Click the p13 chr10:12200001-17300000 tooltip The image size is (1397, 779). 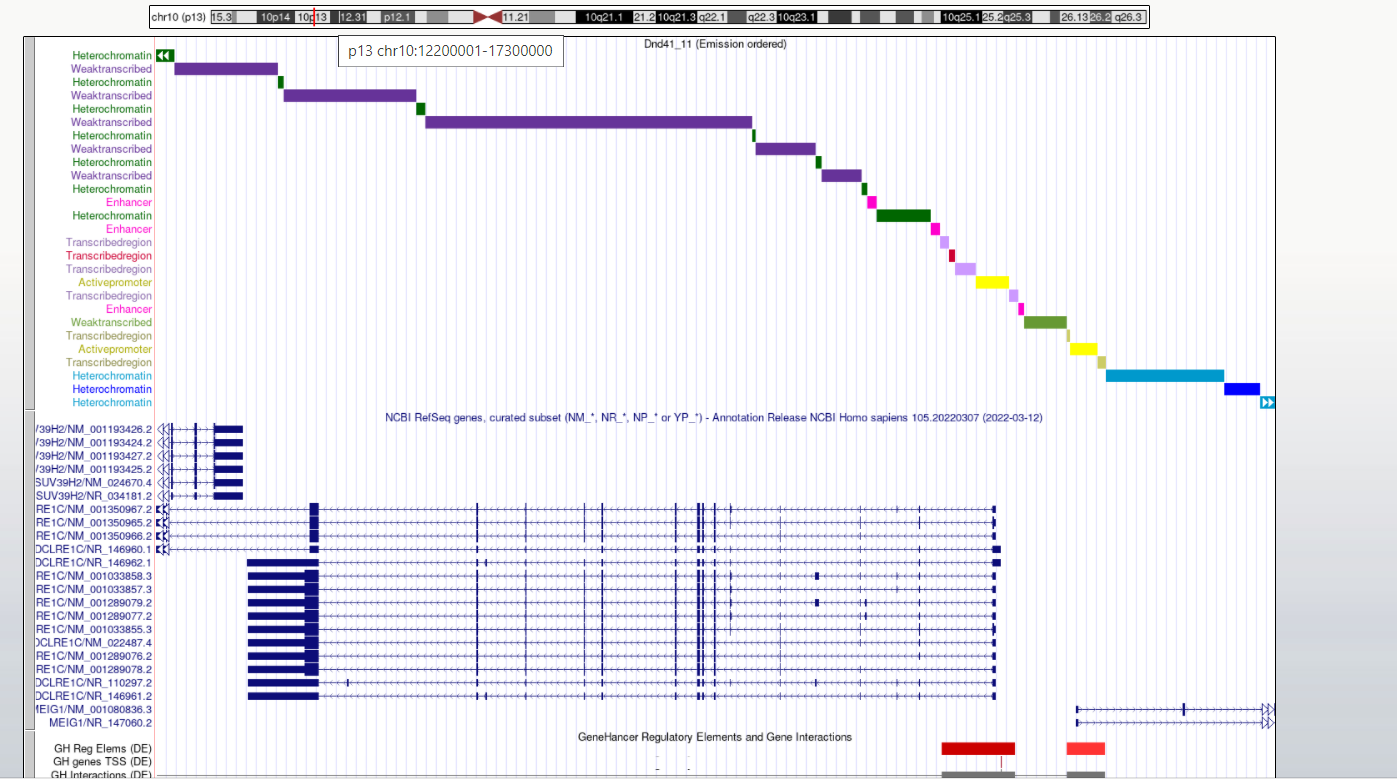click(450, 51)
